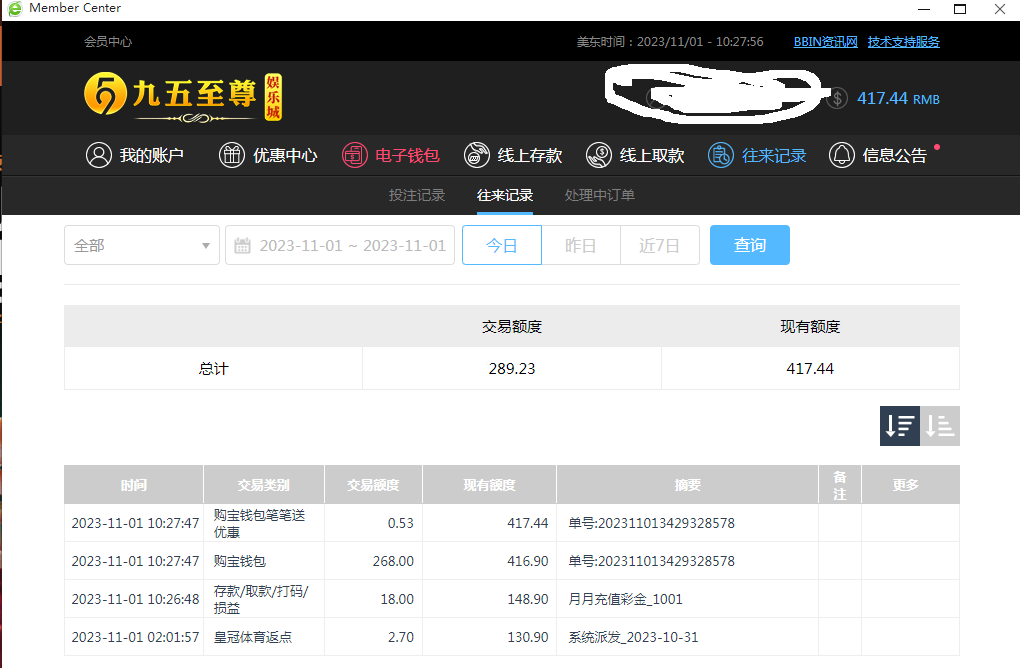Select the 近7日 date filter
The image size is (1020, 668).
pyautogui.click(x=659, y=245)
